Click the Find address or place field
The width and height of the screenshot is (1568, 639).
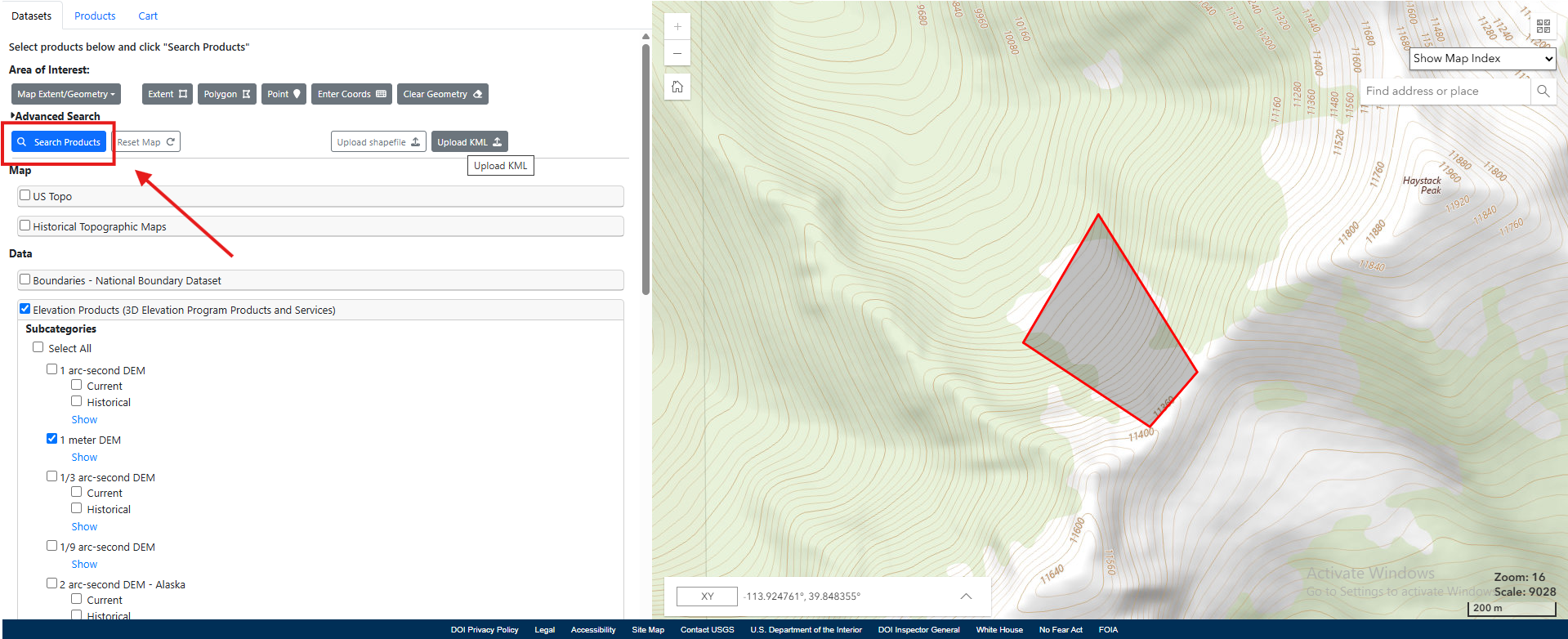[1444, 92]
